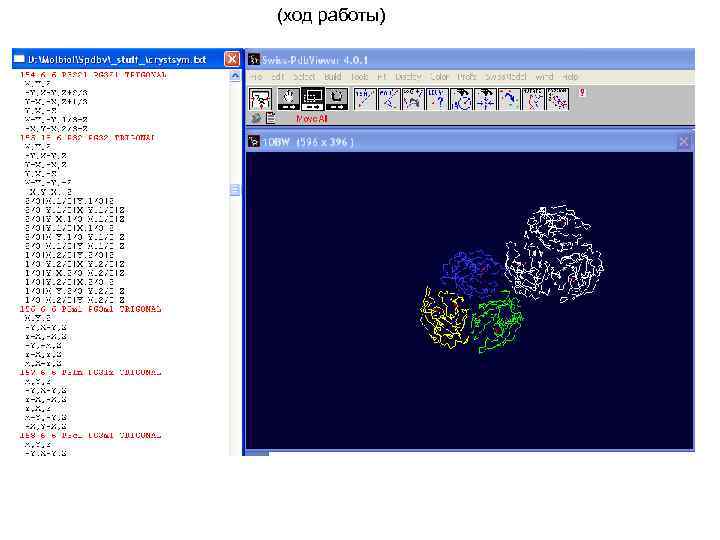Viewport: 720px width, 540px height.
Task: Click the fit molecules arrow tool
Action: click(x=509, y=99)
